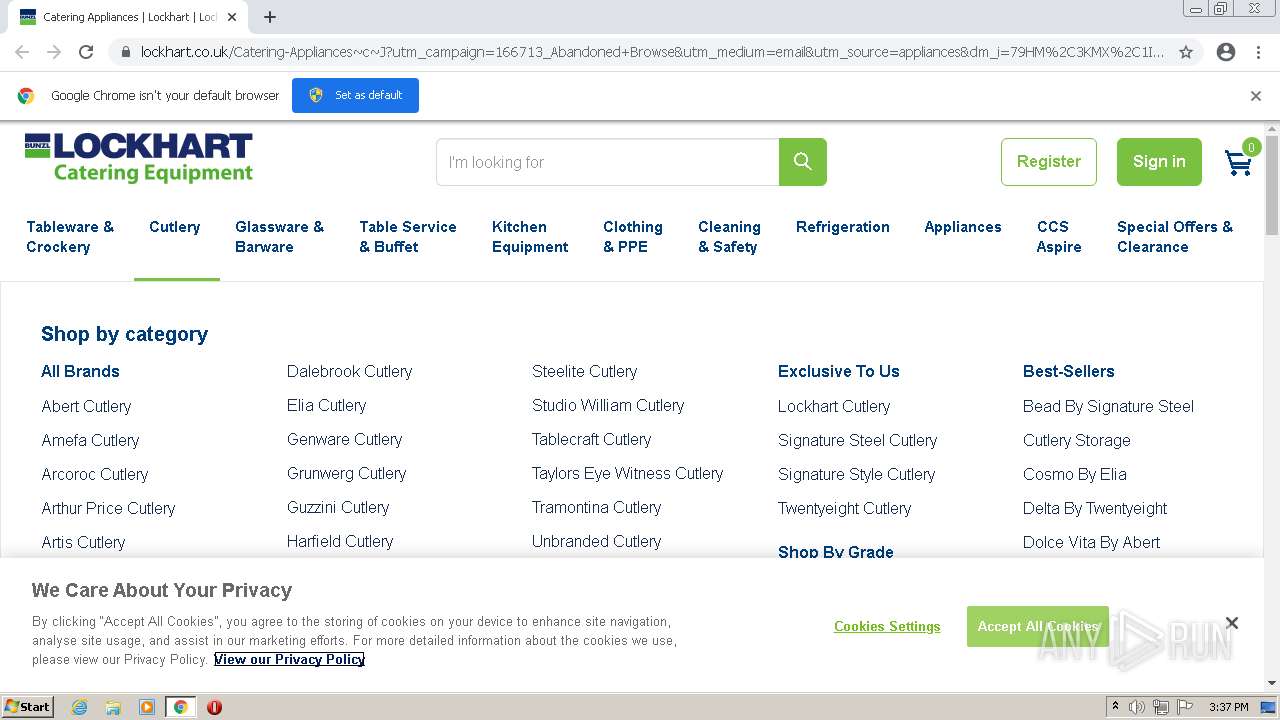Select All Brands heading link

coord(80,371)
